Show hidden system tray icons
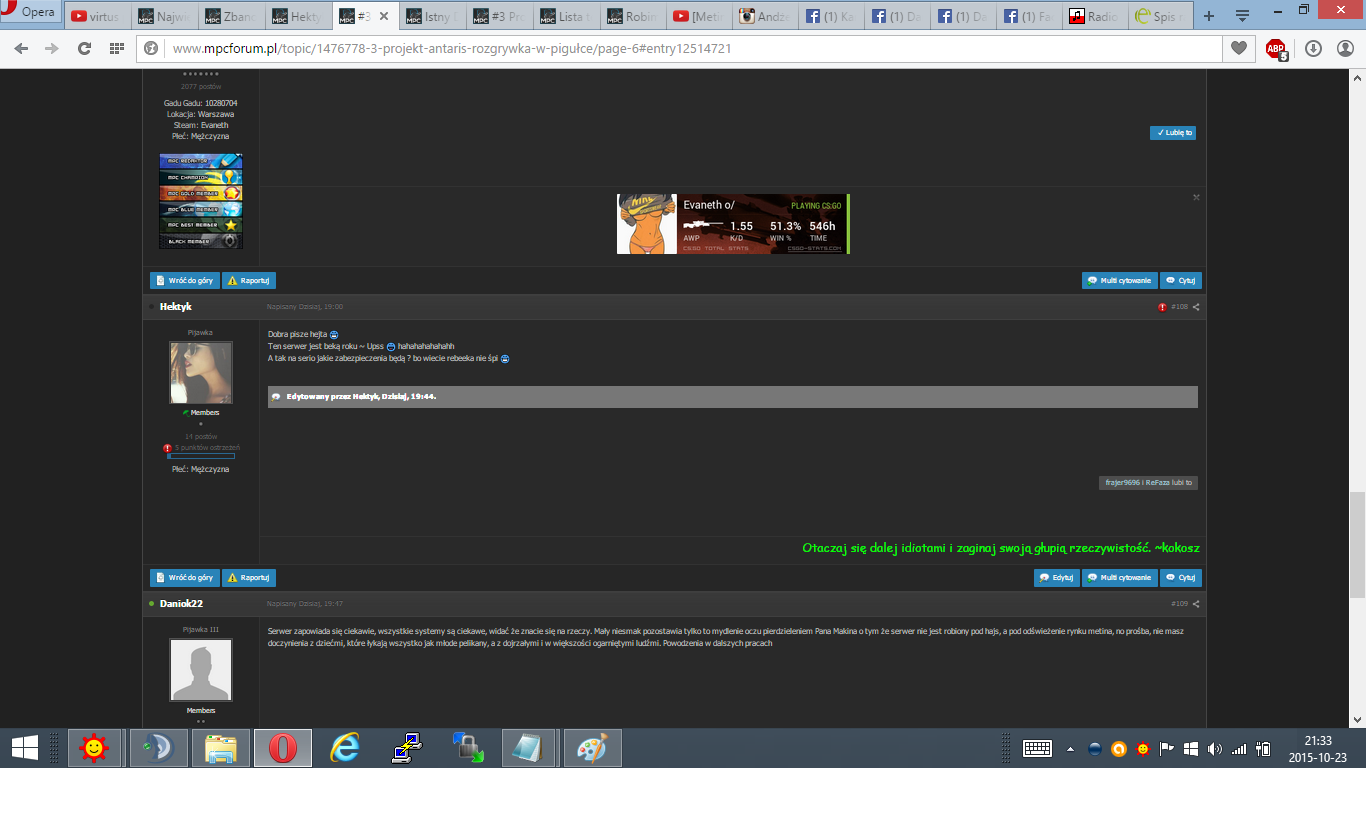 pos(1071,749)
